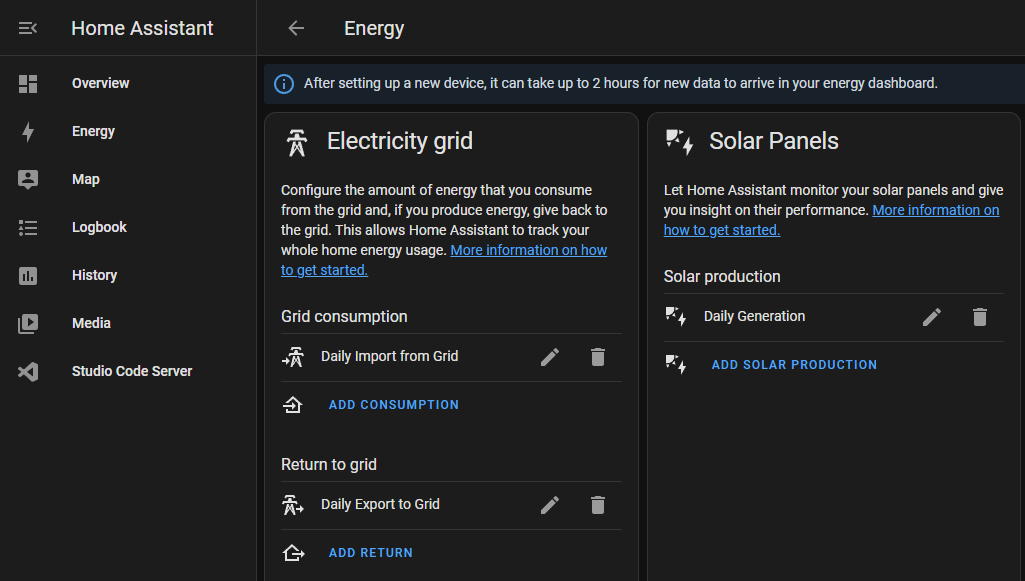Screen dimensions: 1025x581
Task: Delete the Daily Generation solar entry
Action: point(980,317)
